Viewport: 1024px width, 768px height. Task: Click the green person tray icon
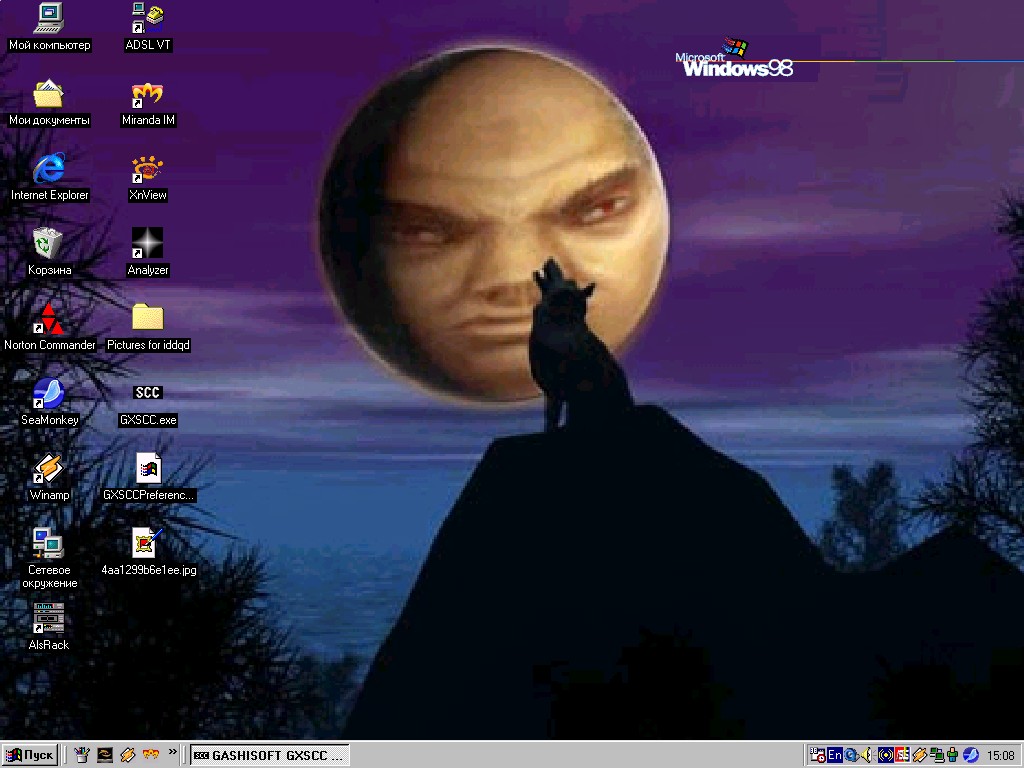tap(953, 756)
